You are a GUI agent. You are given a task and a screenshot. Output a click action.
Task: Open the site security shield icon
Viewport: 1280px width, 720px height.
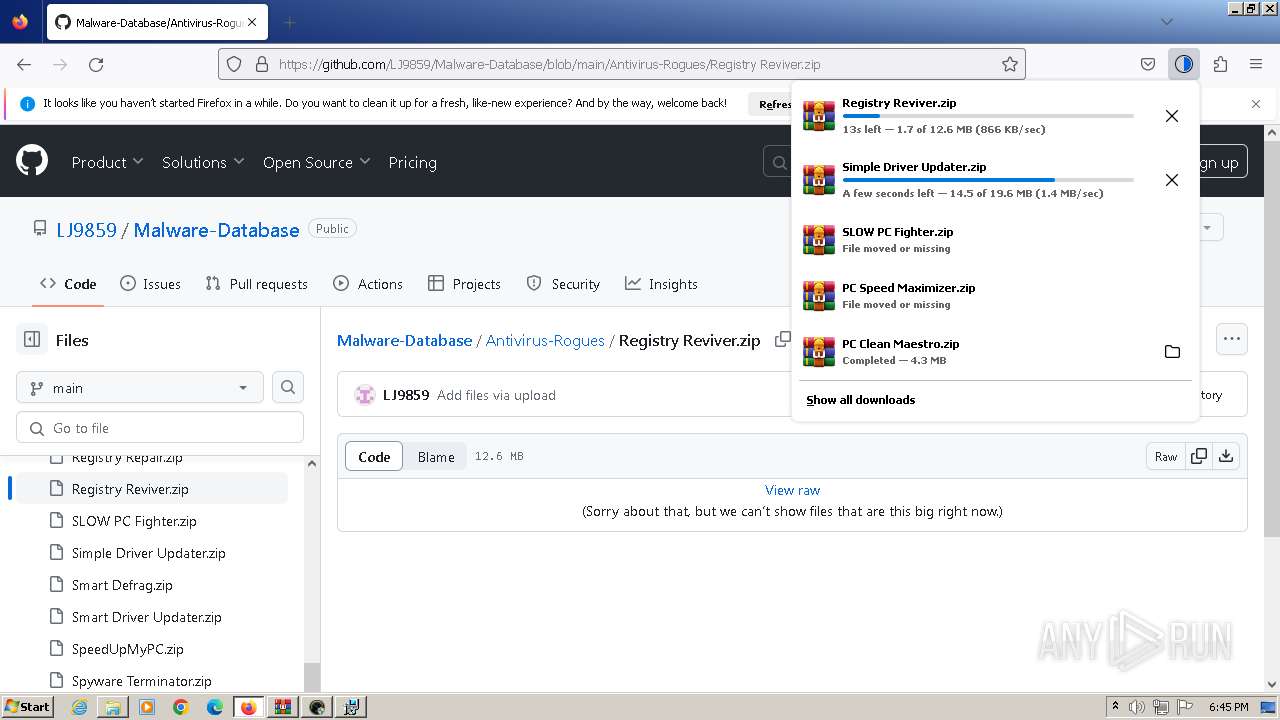pyautogui.click(x=234, y=64)
